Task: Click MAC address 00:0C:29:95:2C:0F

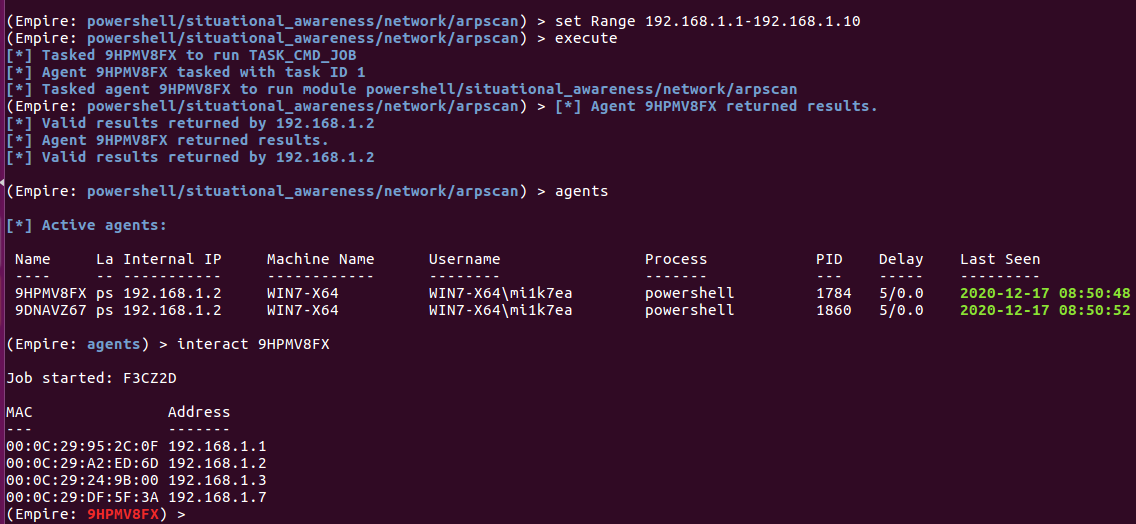Action: click(x=82, y=446)
